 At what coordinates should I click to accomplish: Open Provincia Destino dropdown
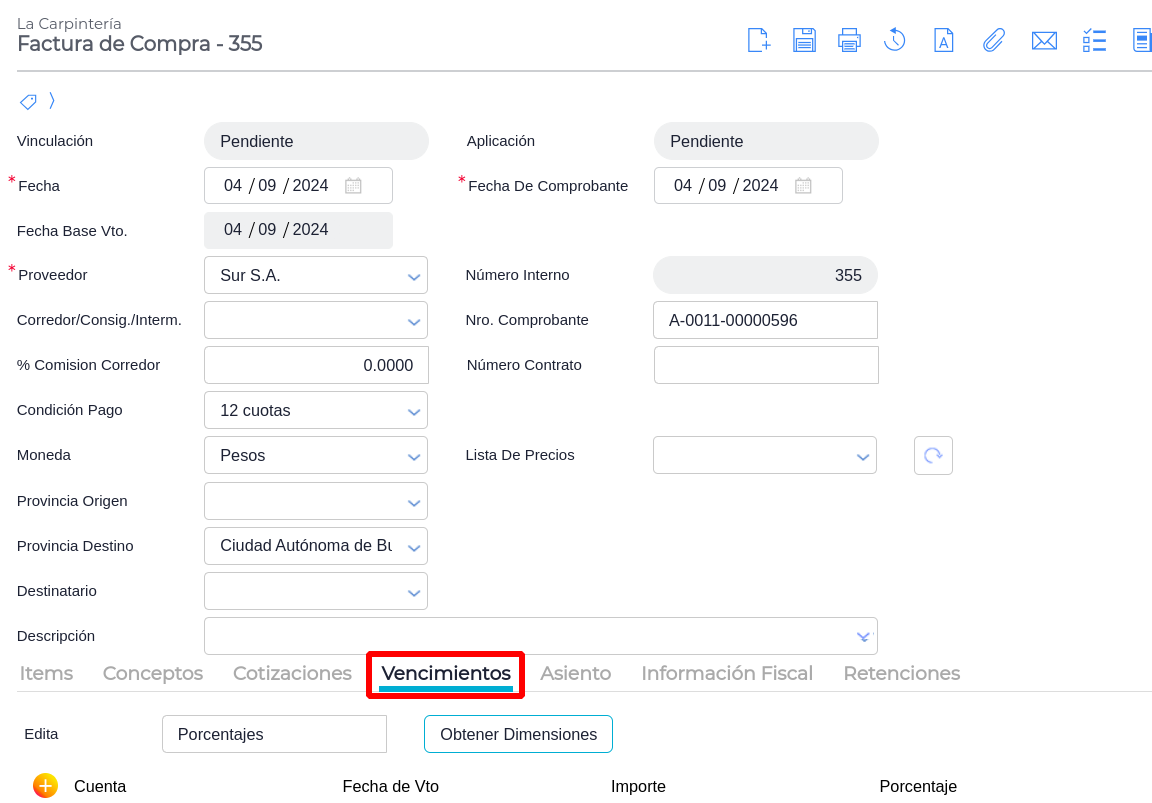(x=414, y=547)
